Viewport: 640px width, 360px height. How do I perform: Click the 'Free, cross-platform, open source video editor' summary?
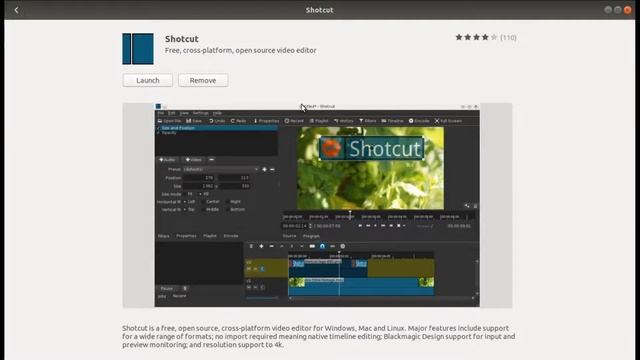tap(240, 50)
